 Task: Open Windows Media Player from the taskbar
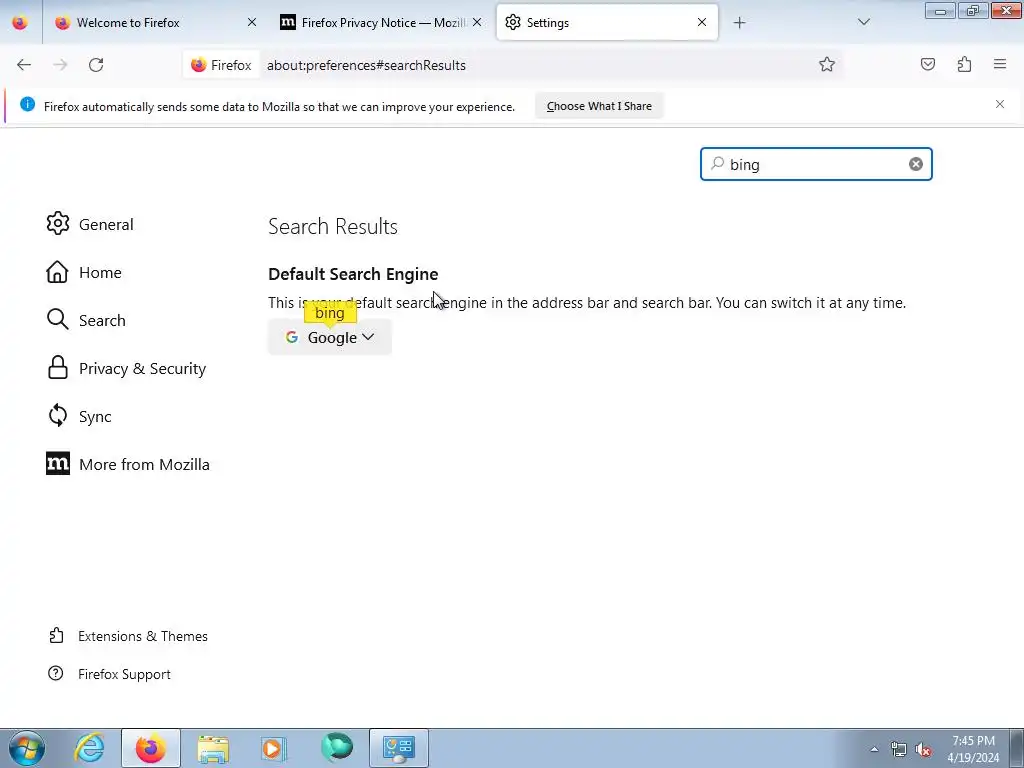pos(273,748)
